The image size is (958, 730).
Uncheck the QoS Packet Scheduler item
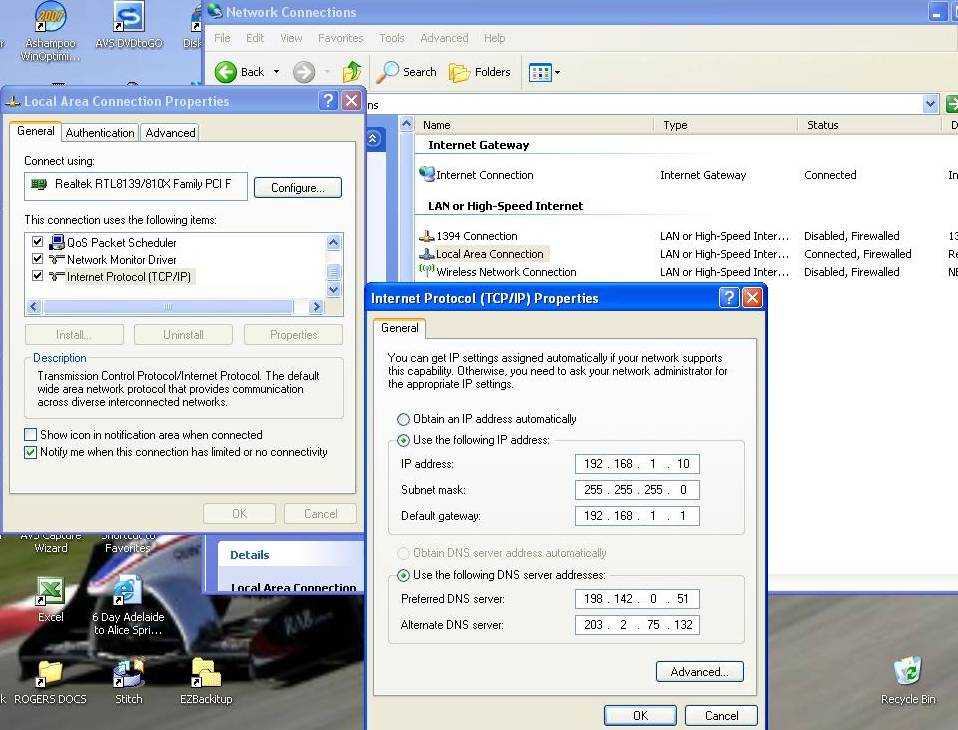(x=38, y=242)
